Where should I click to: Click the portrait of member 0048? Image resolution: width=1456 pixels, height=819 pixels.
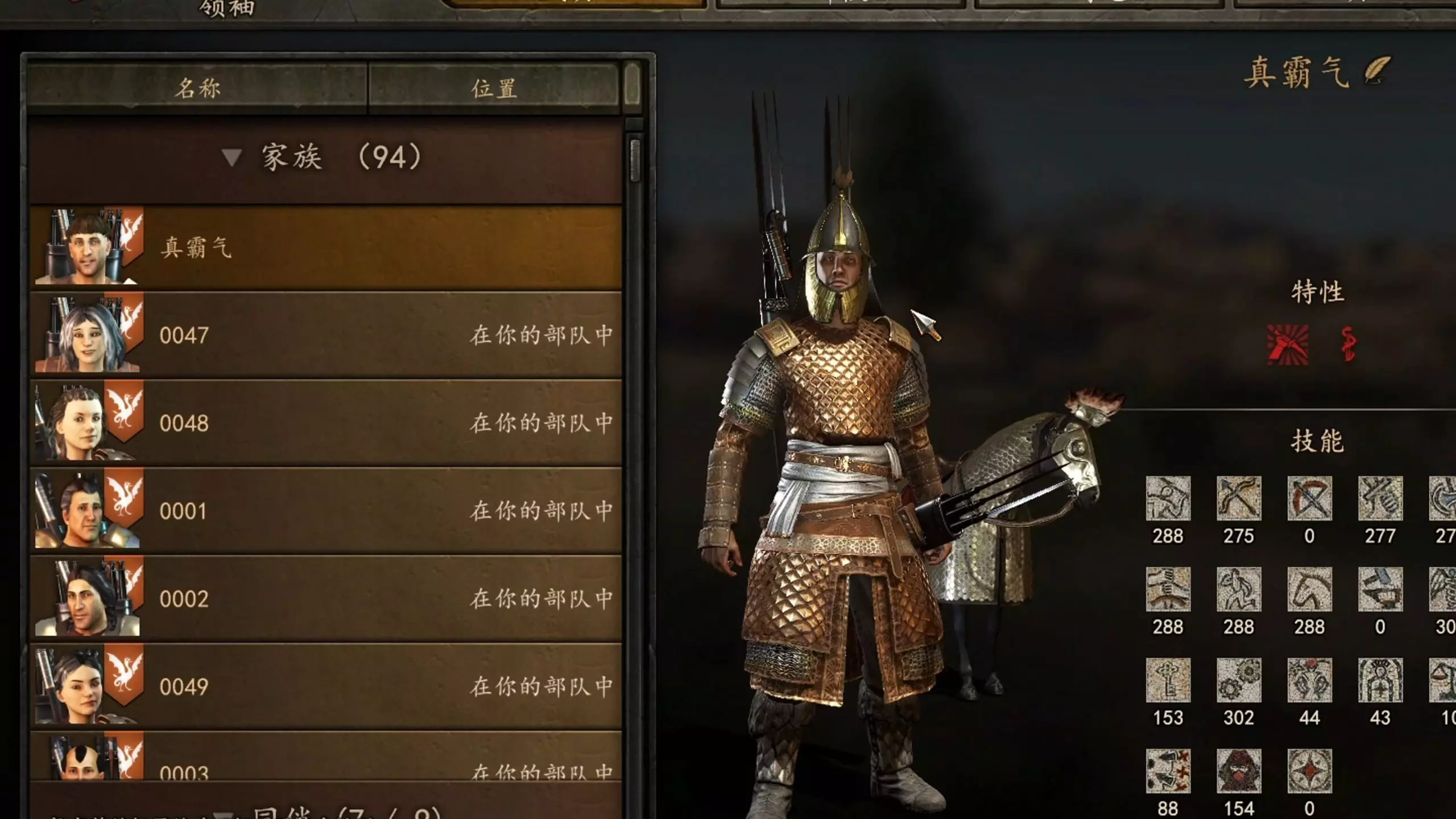click(85, 422)
